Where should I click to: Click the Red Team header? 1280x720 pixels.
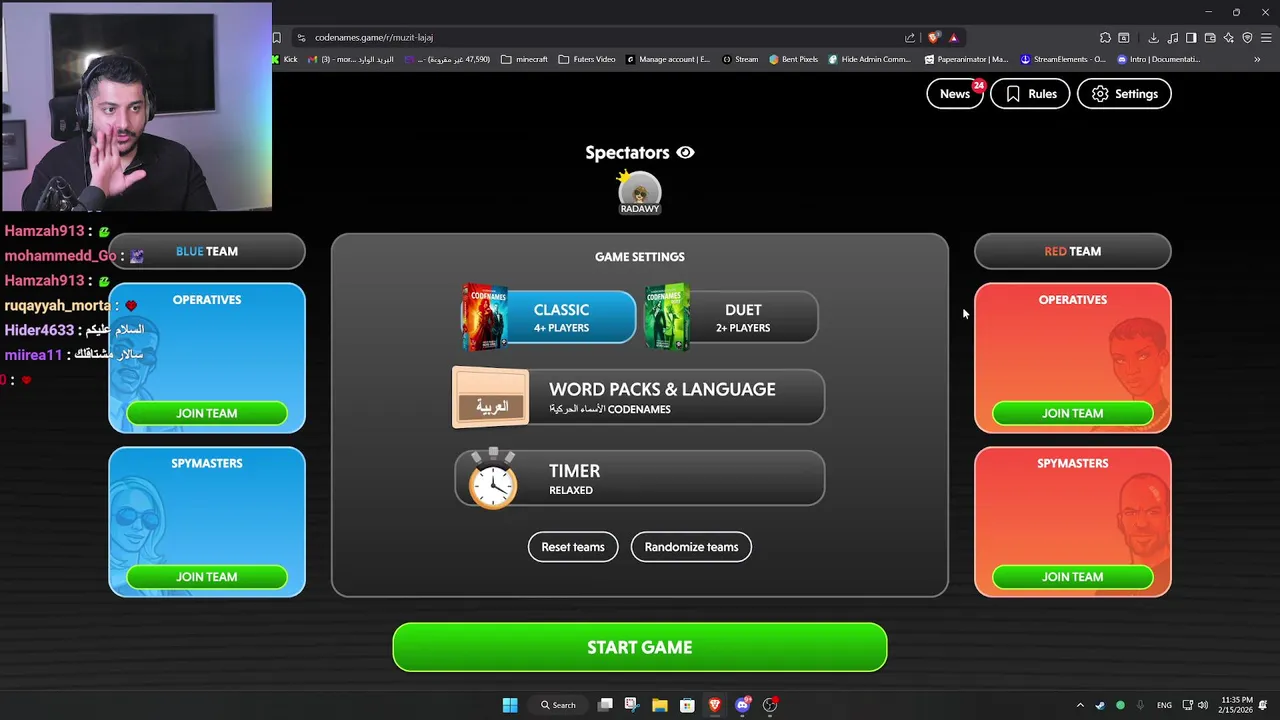coord(1073,252)
